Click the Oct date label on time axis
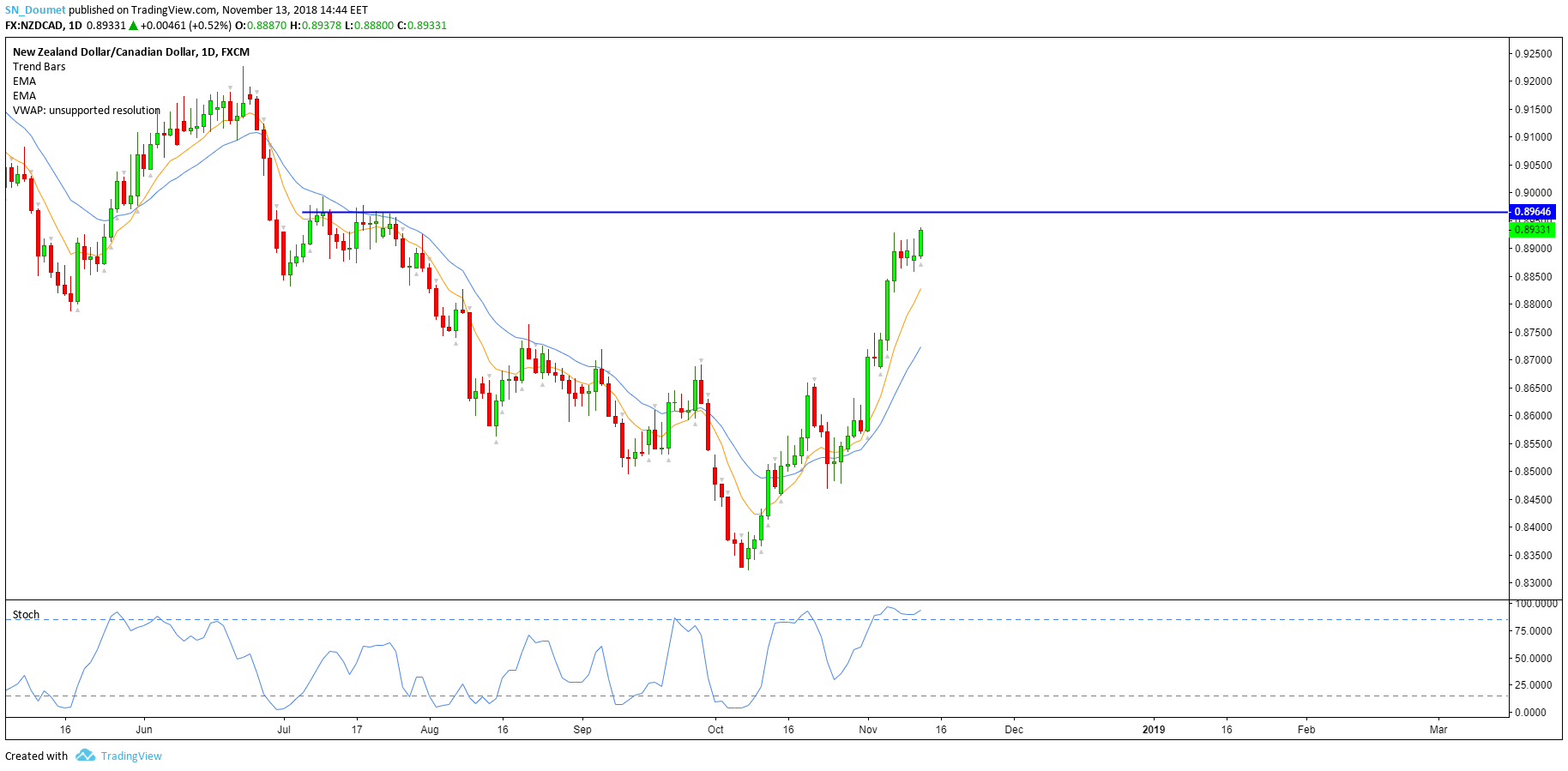This screenshot has height=771, width=1568. (715, 730)
